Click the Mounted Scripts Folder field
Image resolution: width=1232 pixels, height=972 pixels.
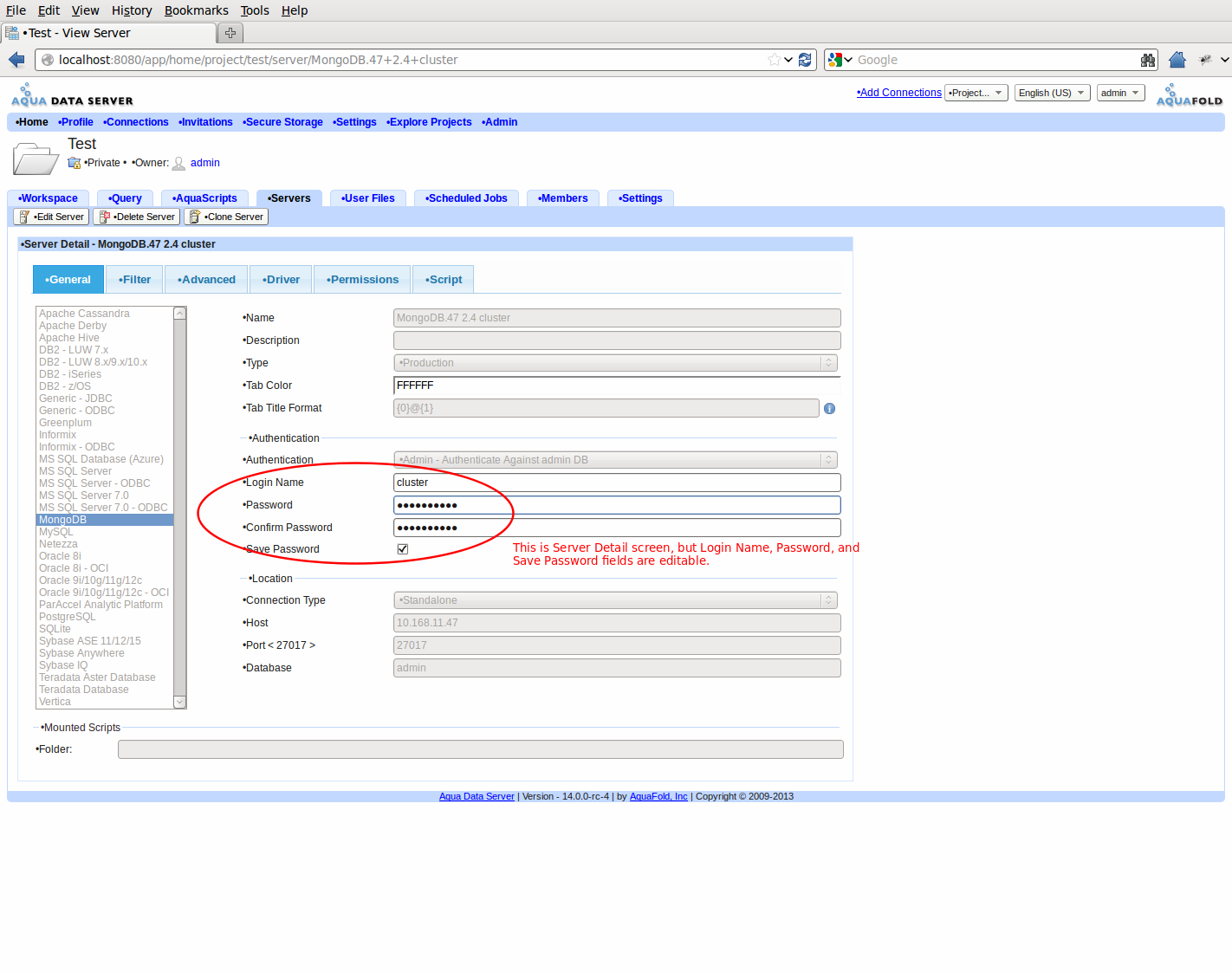pyautogui.click(x=481, y=749)
